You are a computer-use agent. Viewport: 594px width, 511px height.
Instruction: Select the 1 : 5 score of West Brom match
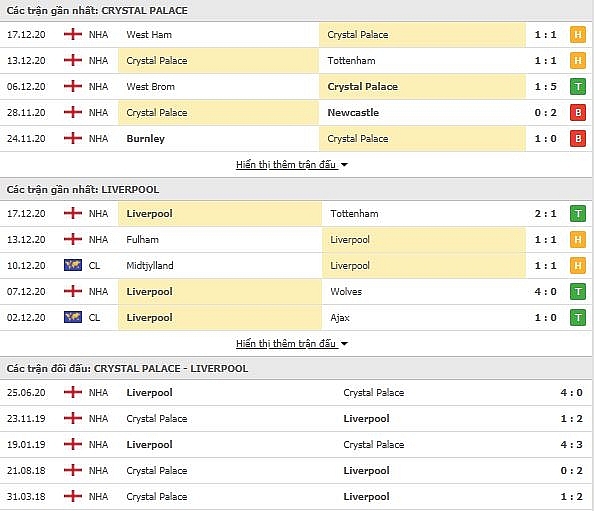click(546, 87)
